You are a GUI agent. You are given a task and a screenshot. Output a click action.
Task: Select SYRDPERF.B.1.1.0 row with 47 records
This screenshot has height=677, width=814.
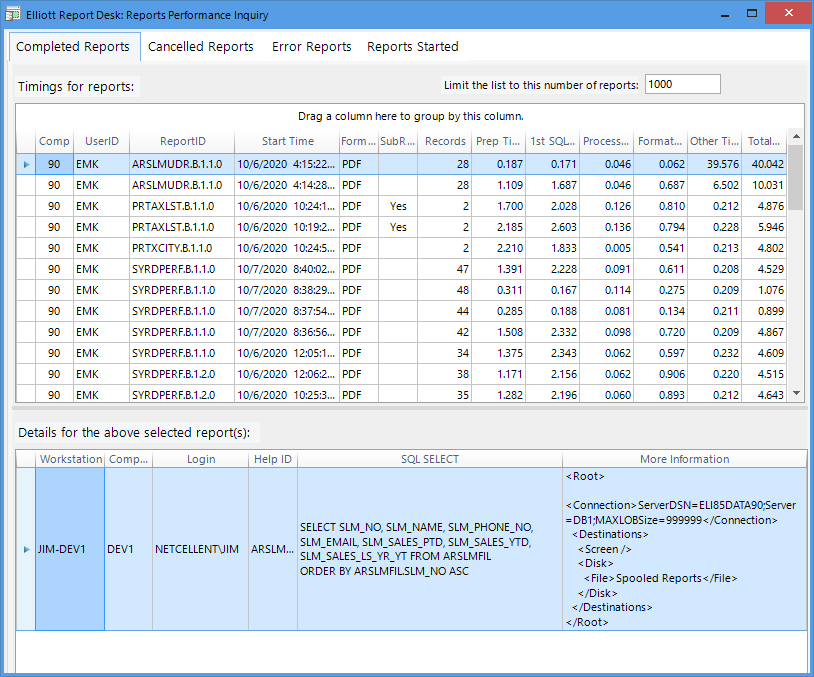[401, 269]
